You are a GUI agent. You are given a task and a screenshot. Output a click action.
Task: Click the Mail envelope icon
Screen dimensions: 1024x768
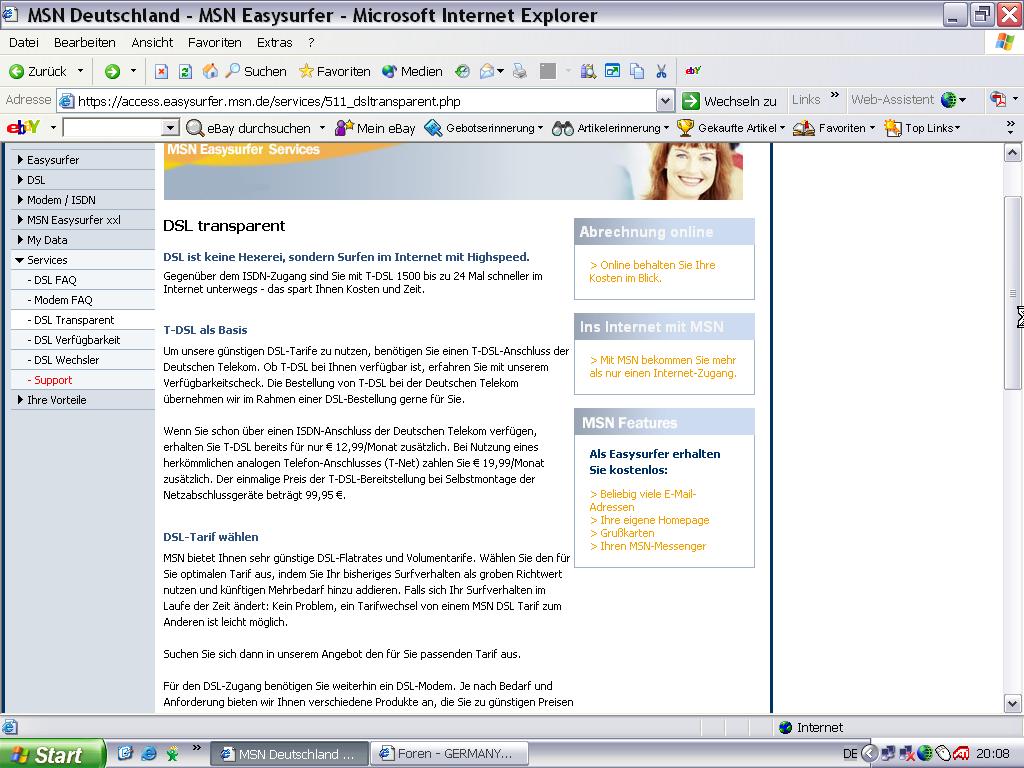(x=487, y=71)
